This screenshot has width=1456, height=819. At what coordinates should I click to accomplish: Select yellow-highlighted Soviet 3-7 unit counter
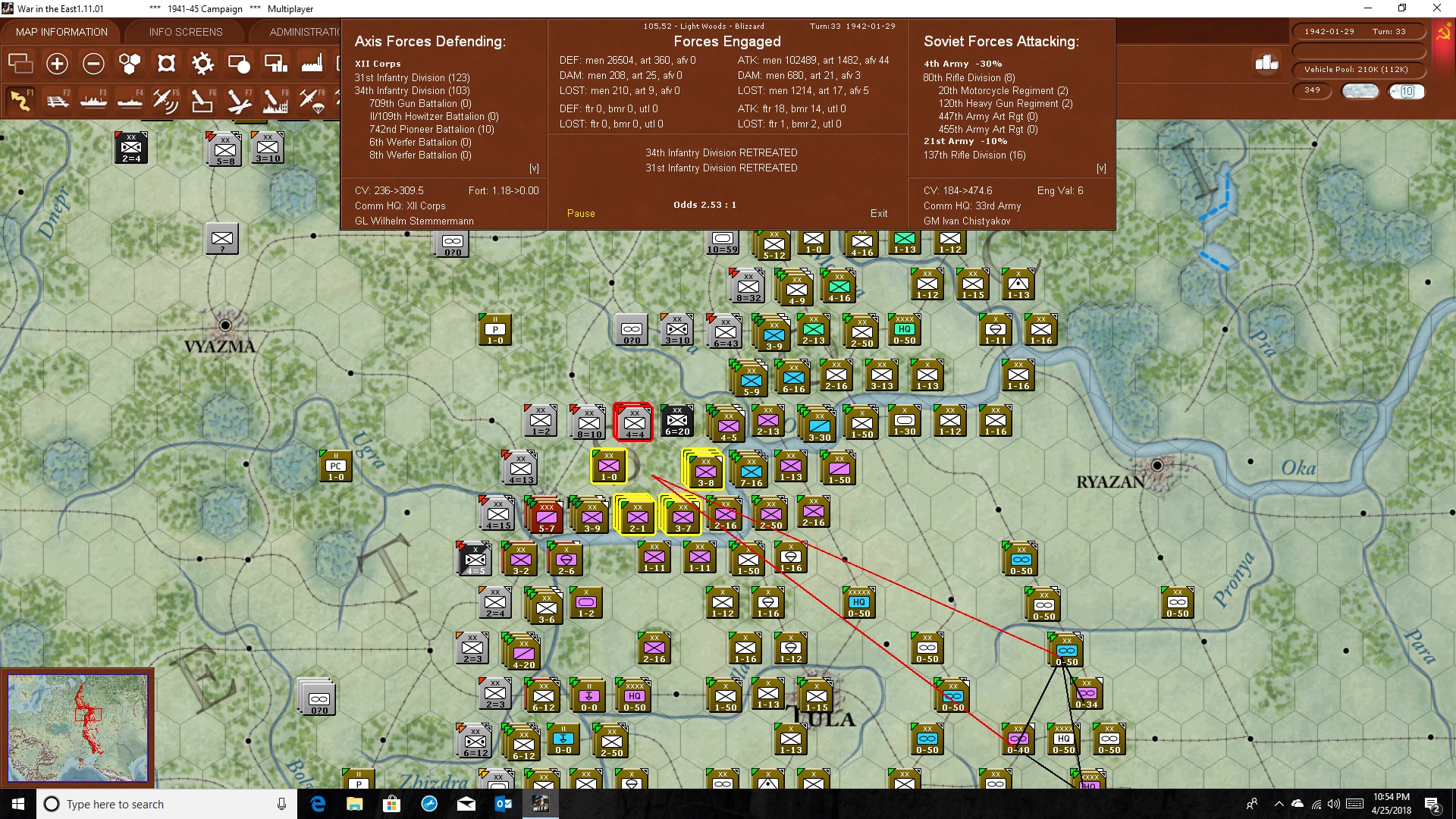click(682, 516)
